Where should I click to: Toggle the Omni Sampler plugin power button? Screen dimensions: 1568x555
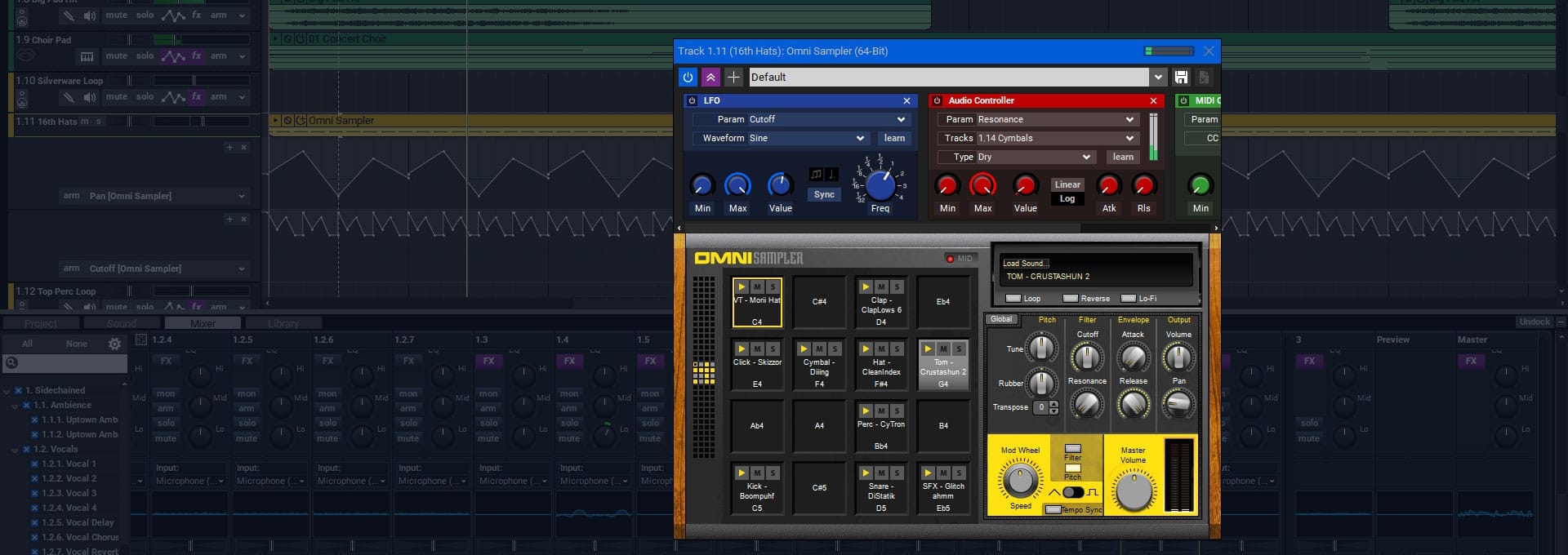point(688,77)
